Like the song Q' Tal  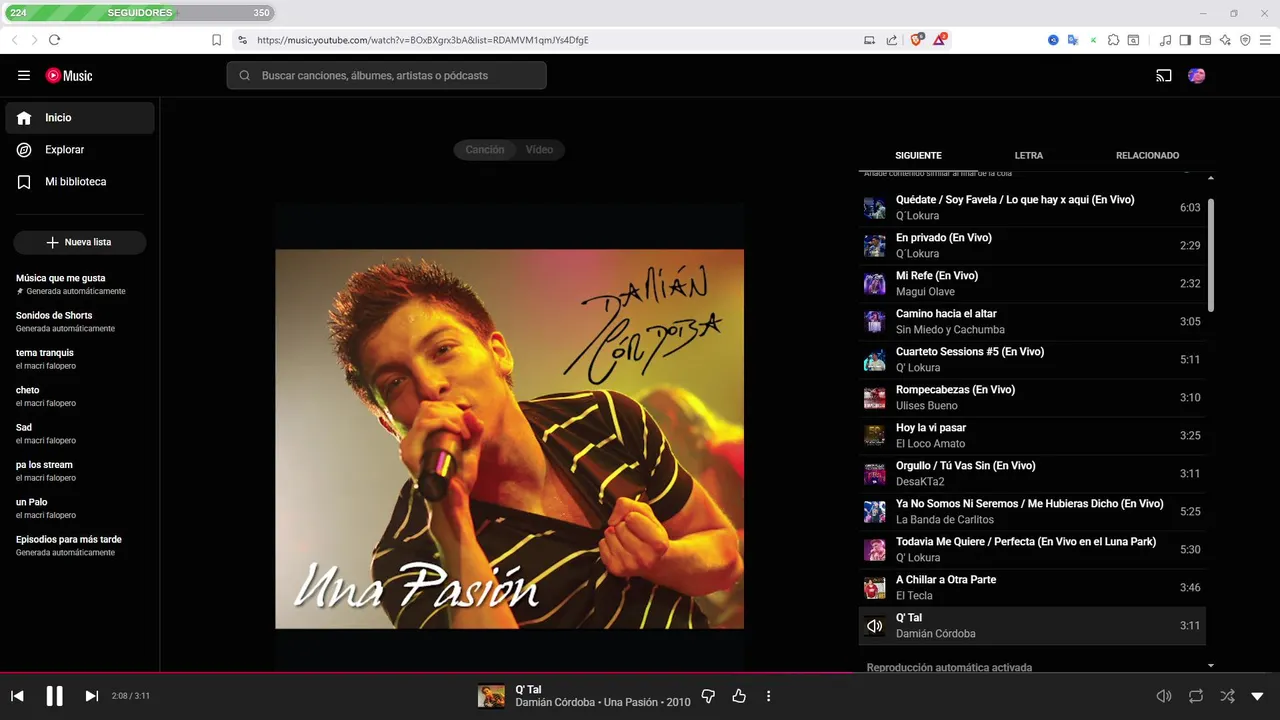tap(739, 696)
